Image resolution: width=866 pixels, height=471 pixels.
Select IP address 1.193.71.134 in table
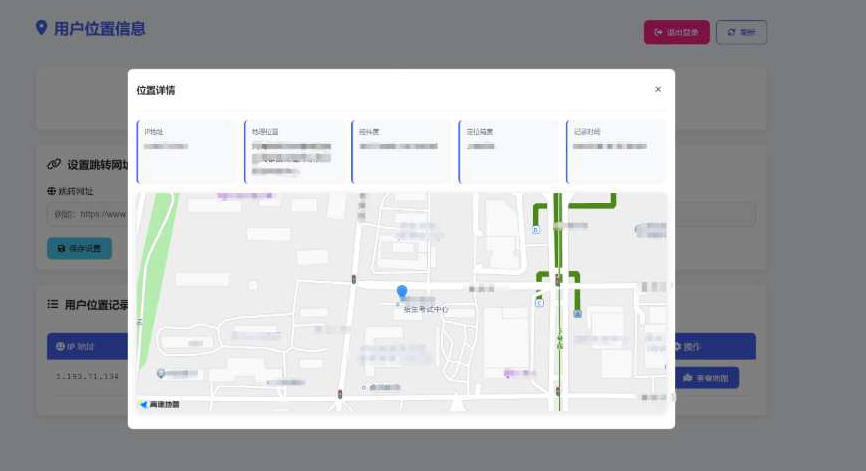coord(87,376)
